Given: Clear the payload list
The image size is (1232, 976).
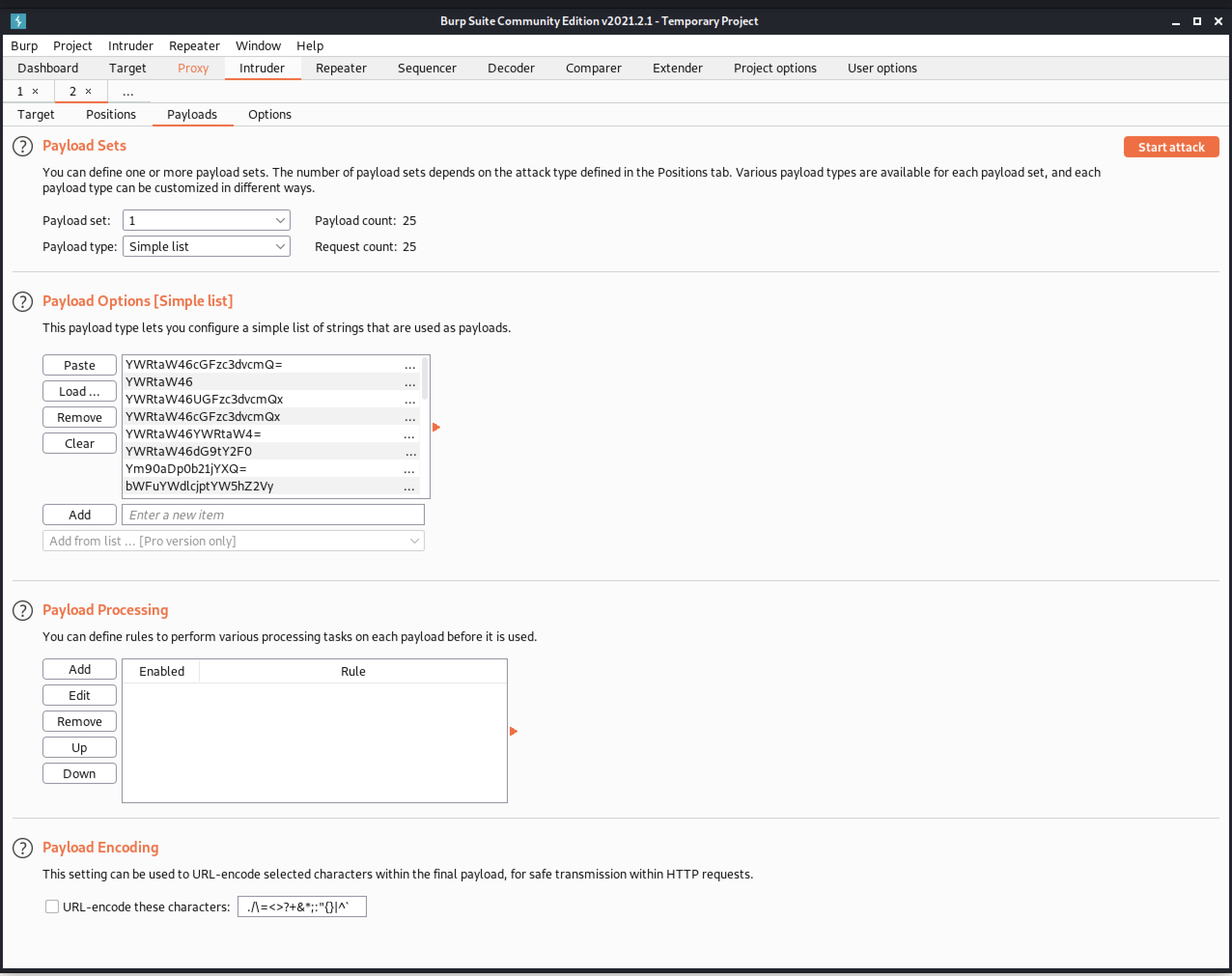Looking at the screenshot, I should point(80,443).
